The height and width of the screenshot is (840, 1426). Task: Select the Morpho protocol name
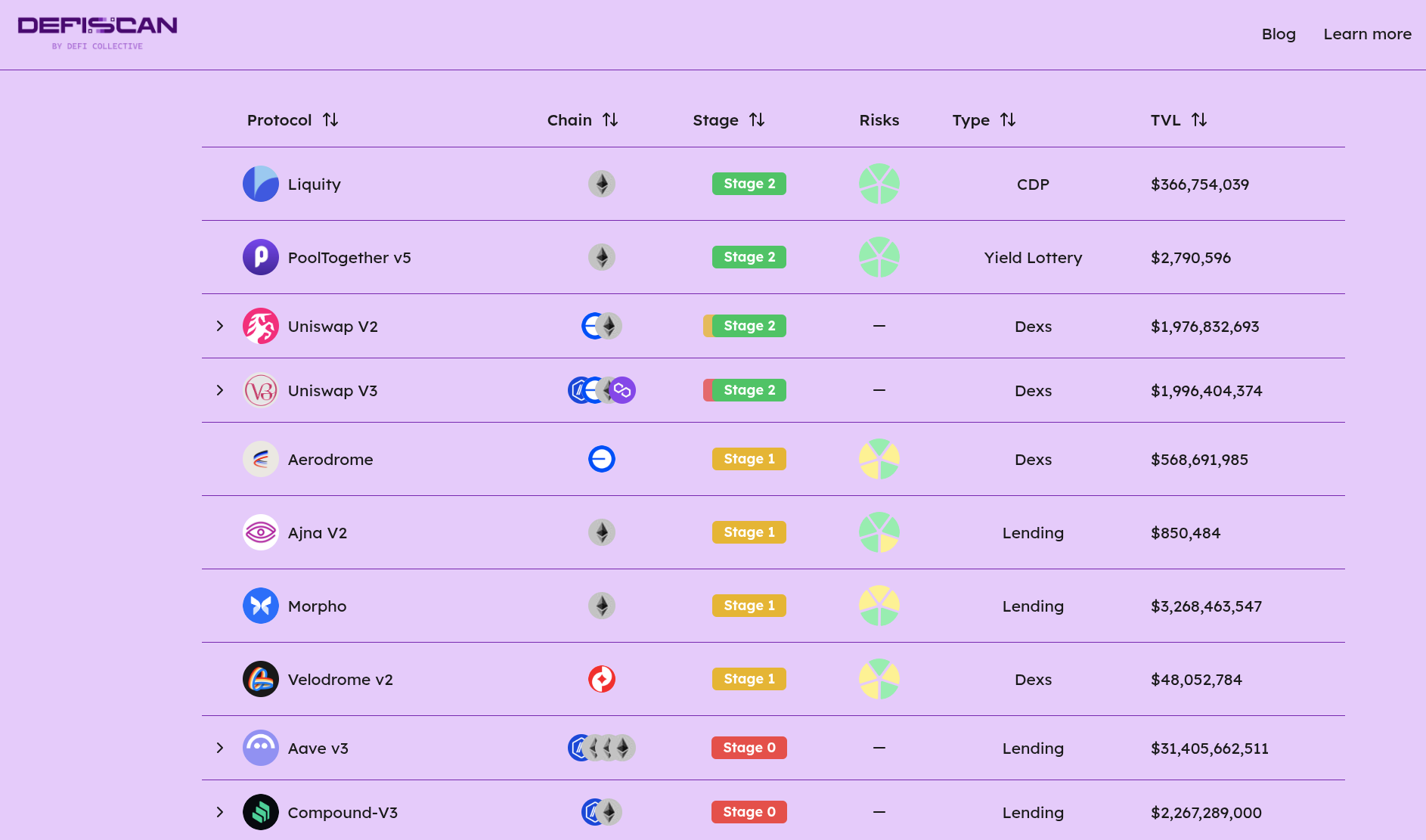[x=317, y=606]
